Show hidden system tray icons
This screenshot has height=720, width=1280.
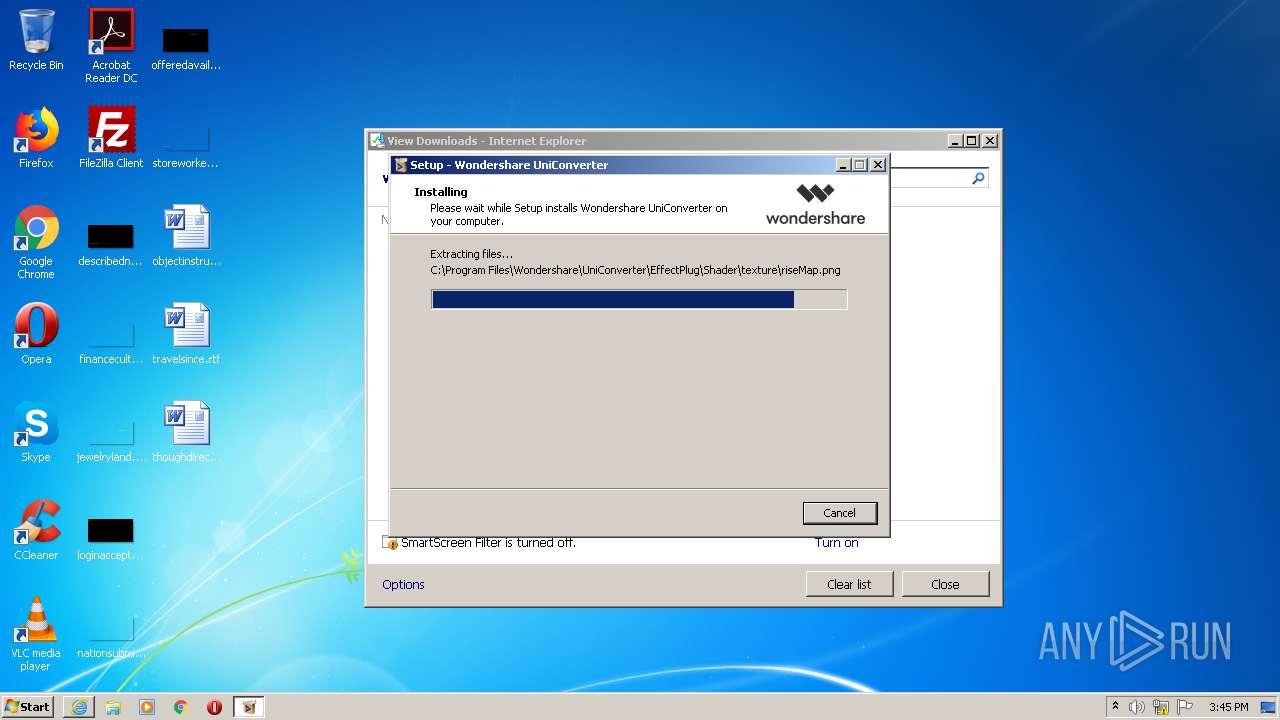(1116, 707)
